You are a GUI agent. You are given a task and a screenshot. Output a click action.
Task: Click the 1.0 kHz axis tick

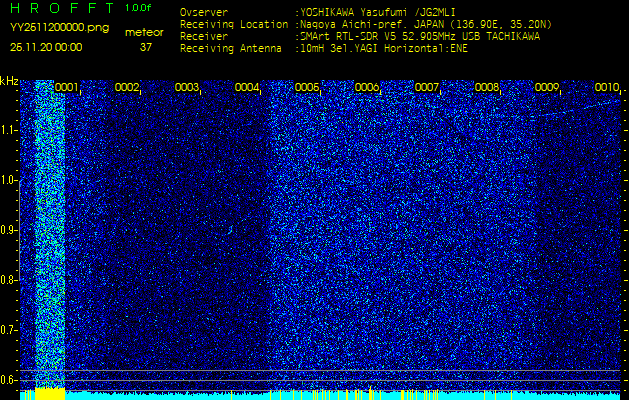[x=8, y=180]
